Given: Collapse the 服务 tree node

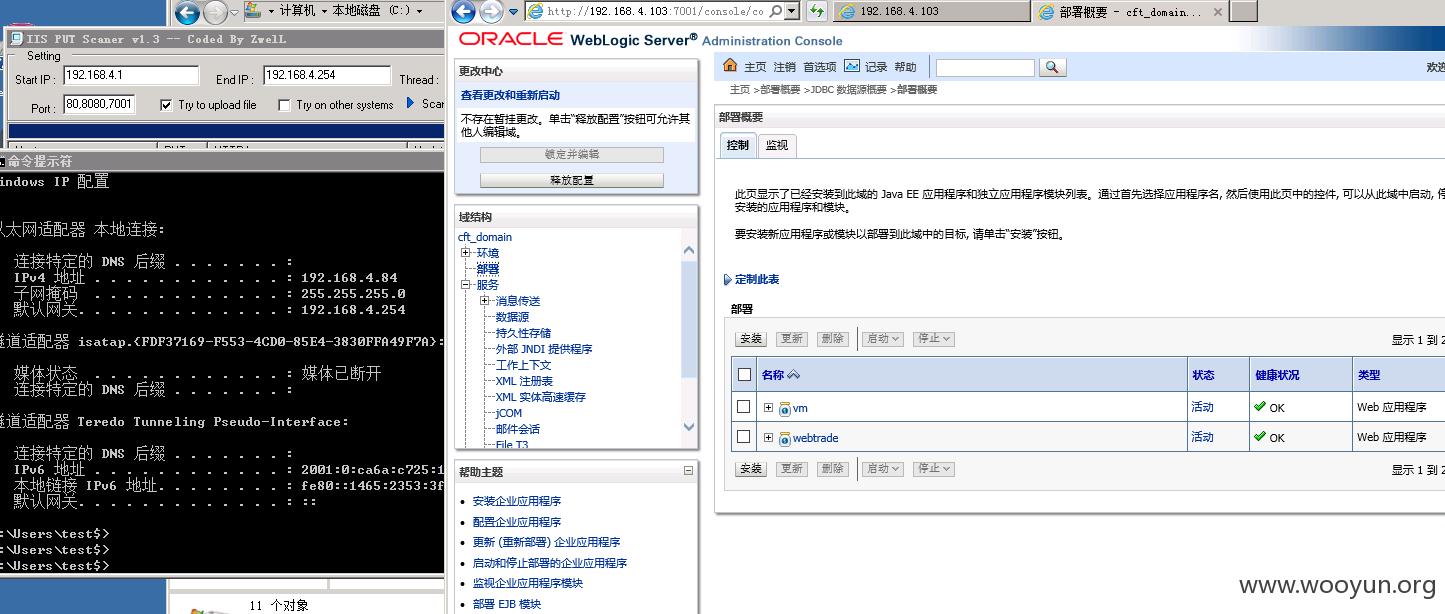Looking at the screenshot, I should 466,285.
